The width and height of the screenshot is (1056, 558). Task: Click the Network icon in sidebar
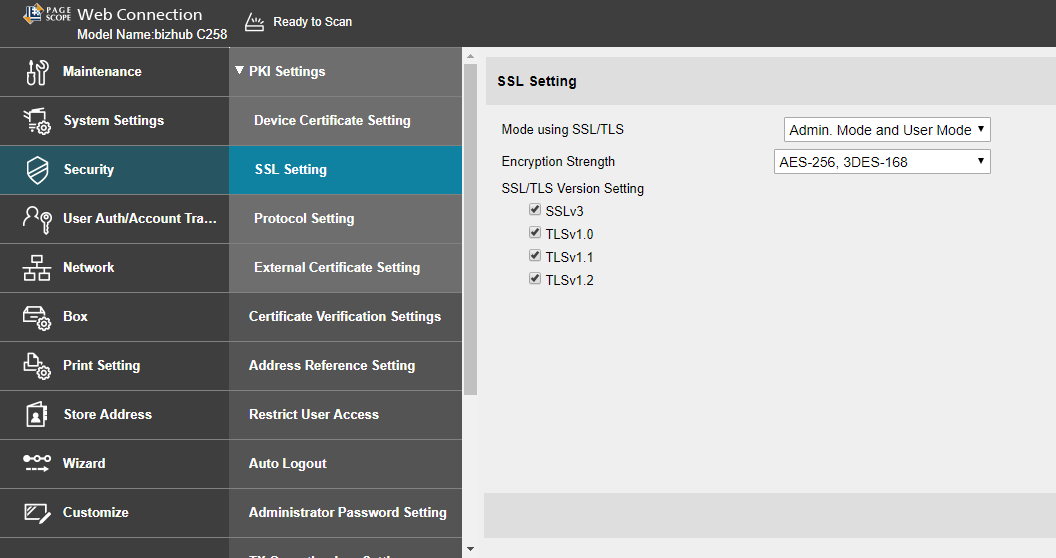[37, 268]
